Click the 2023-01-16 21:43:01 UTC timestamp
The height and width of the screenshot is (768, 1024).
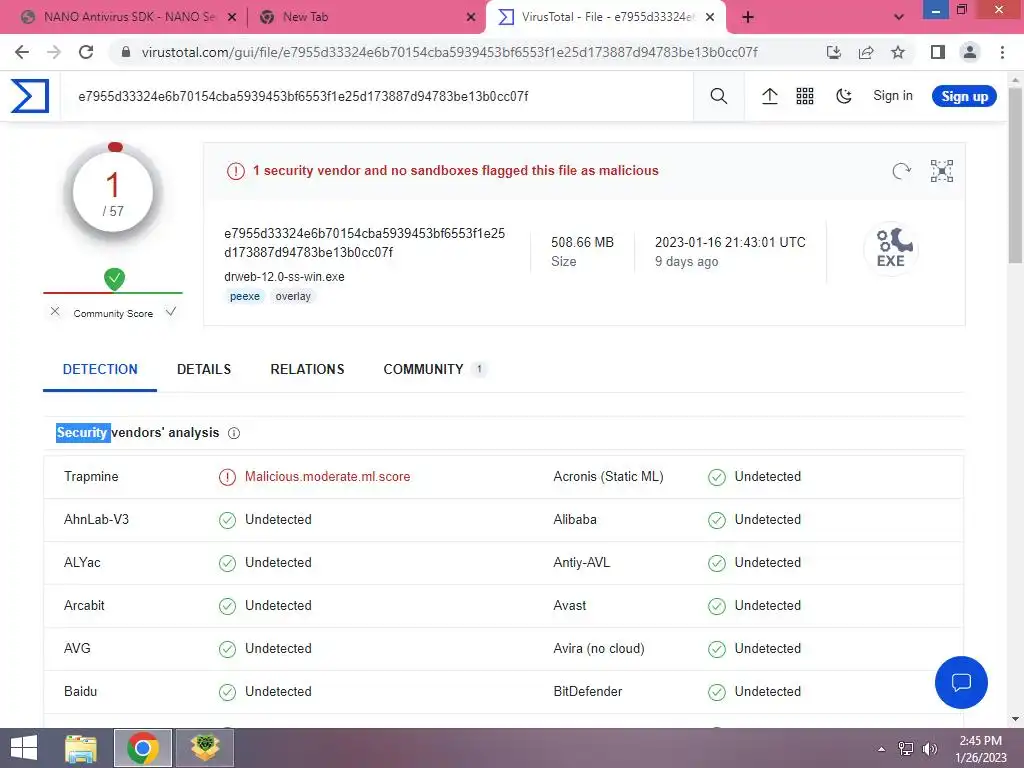click(x=730, y=242)
